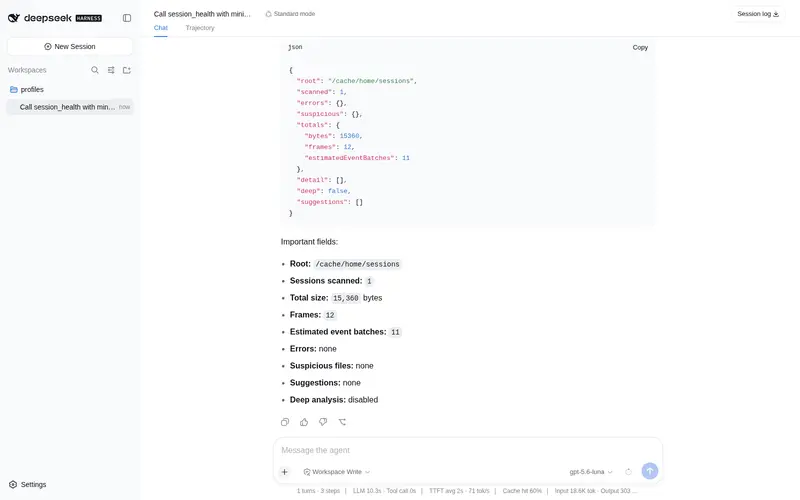The height and width of the screenshot is (500, 800).
Task: Copy the json code block
Action: pyautogui.click(x=640, y=47)
